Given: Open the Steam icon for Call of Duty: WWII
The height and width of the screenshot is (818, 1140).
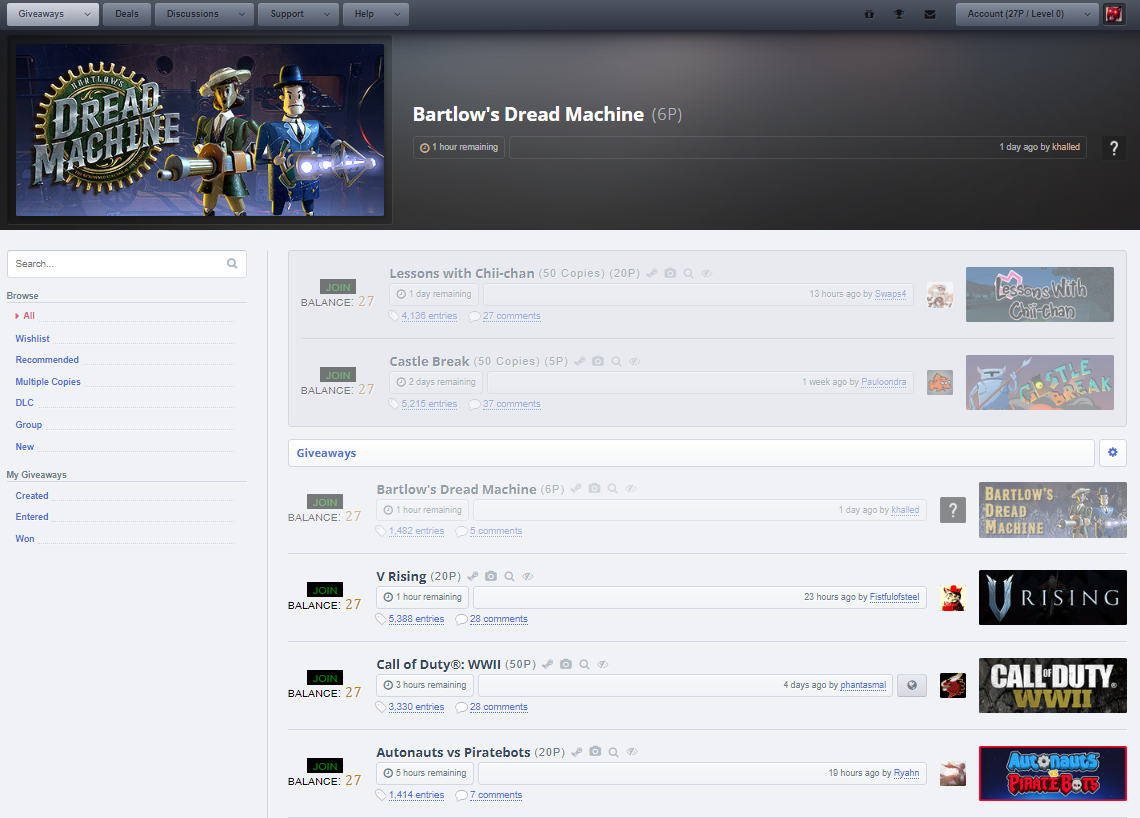Looking at the screenshot, I should [547, 664].
